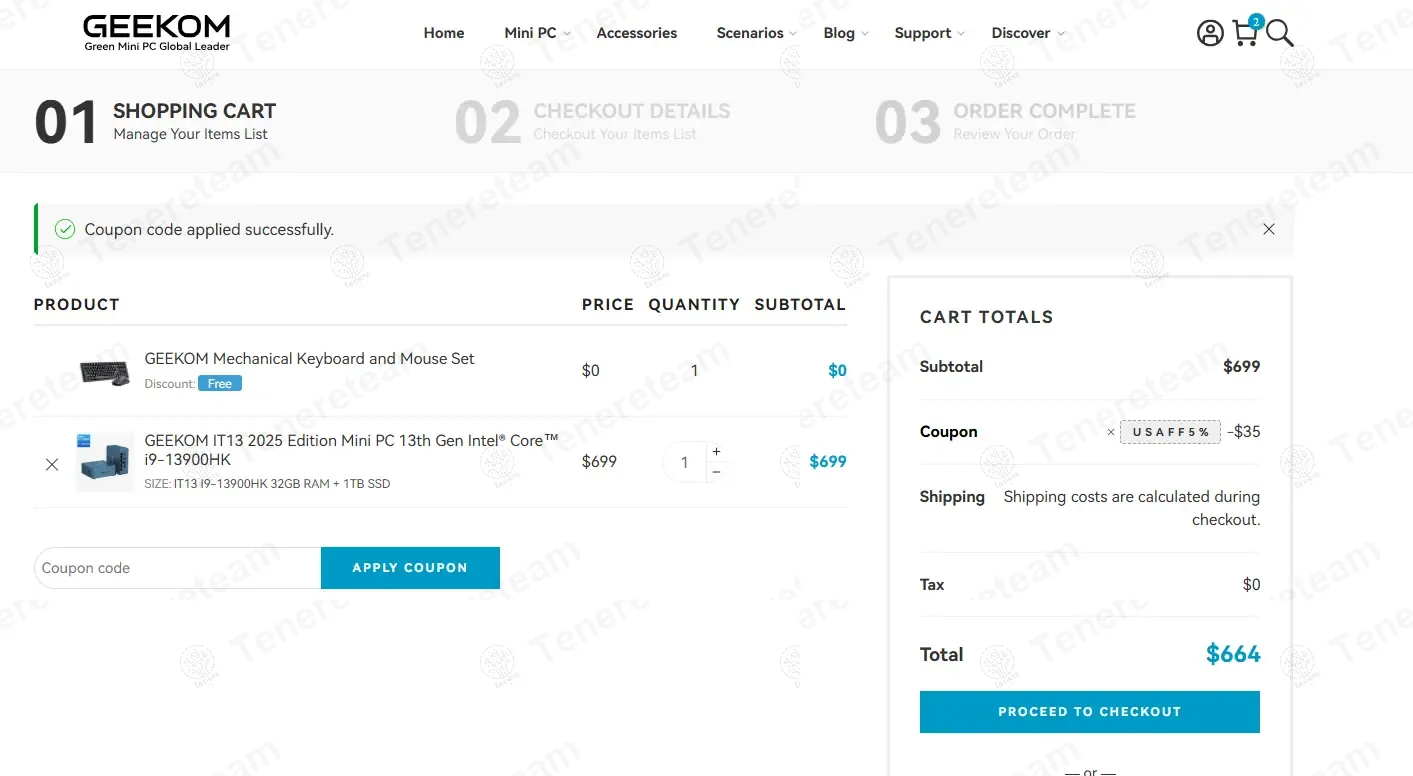The height and width of the screenshot is (776, 1413).
Task: Expand the Scenarios dropdown menu
Action: point(755,33)
